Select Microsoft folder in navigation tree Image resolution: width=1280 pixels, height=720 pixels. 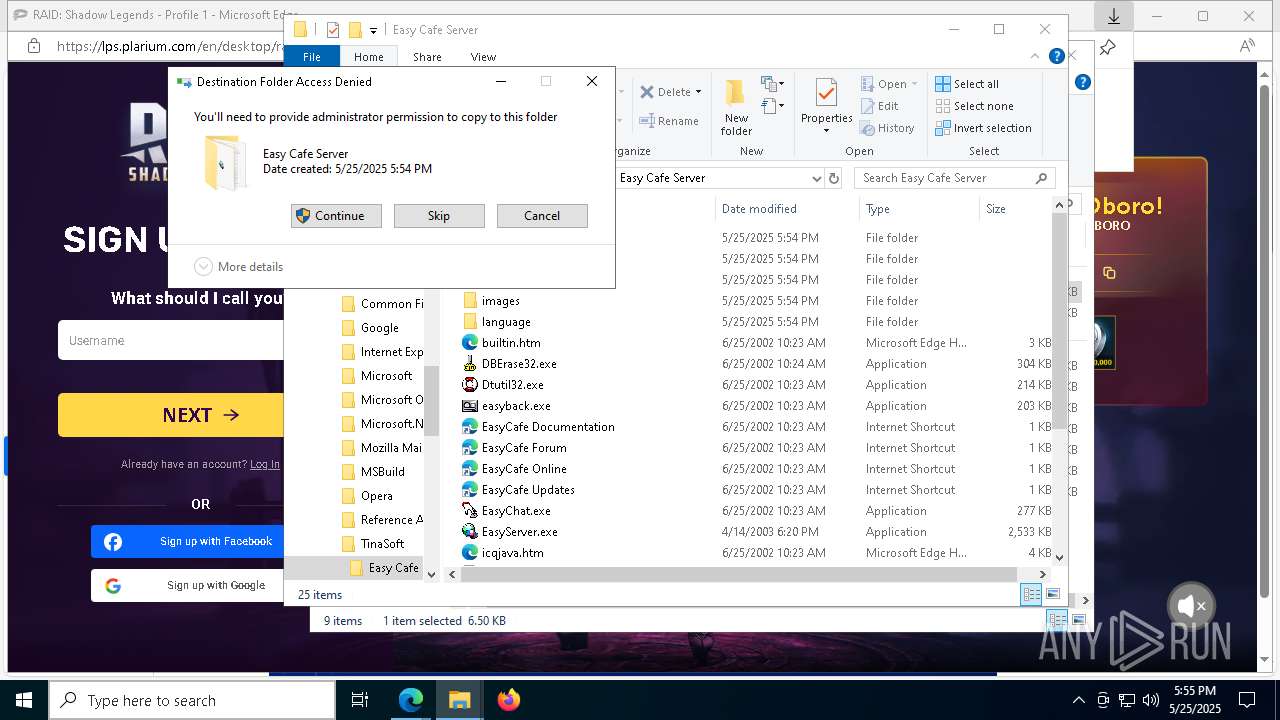376,376
